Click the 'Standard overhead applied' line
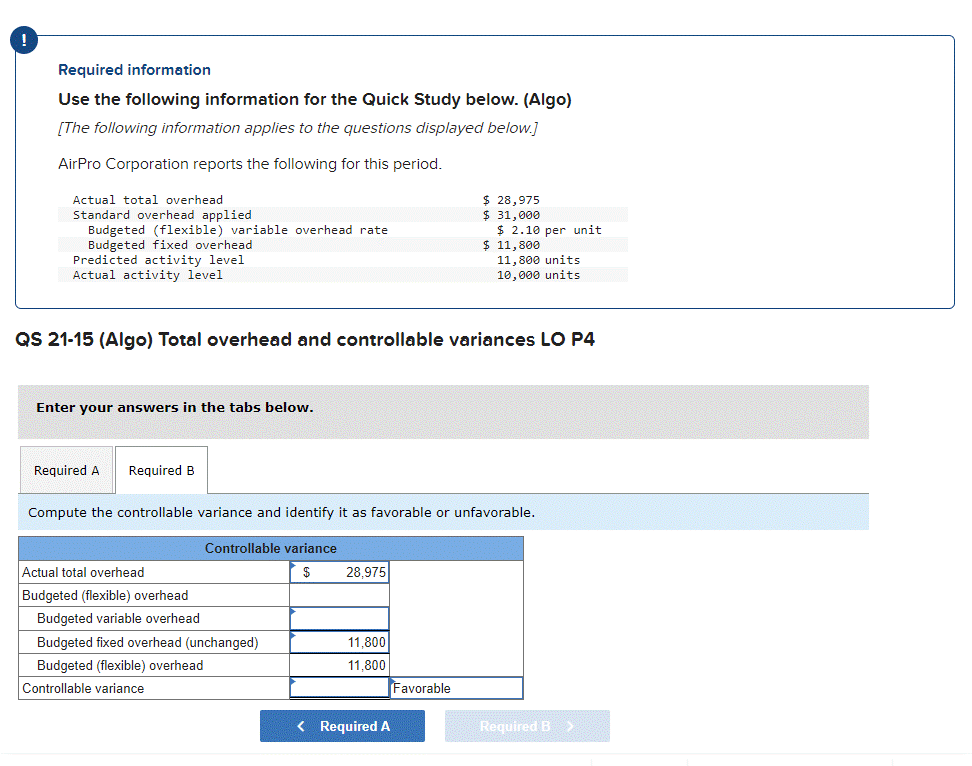Viewport: 972px width, 766px height. (162, 215)
